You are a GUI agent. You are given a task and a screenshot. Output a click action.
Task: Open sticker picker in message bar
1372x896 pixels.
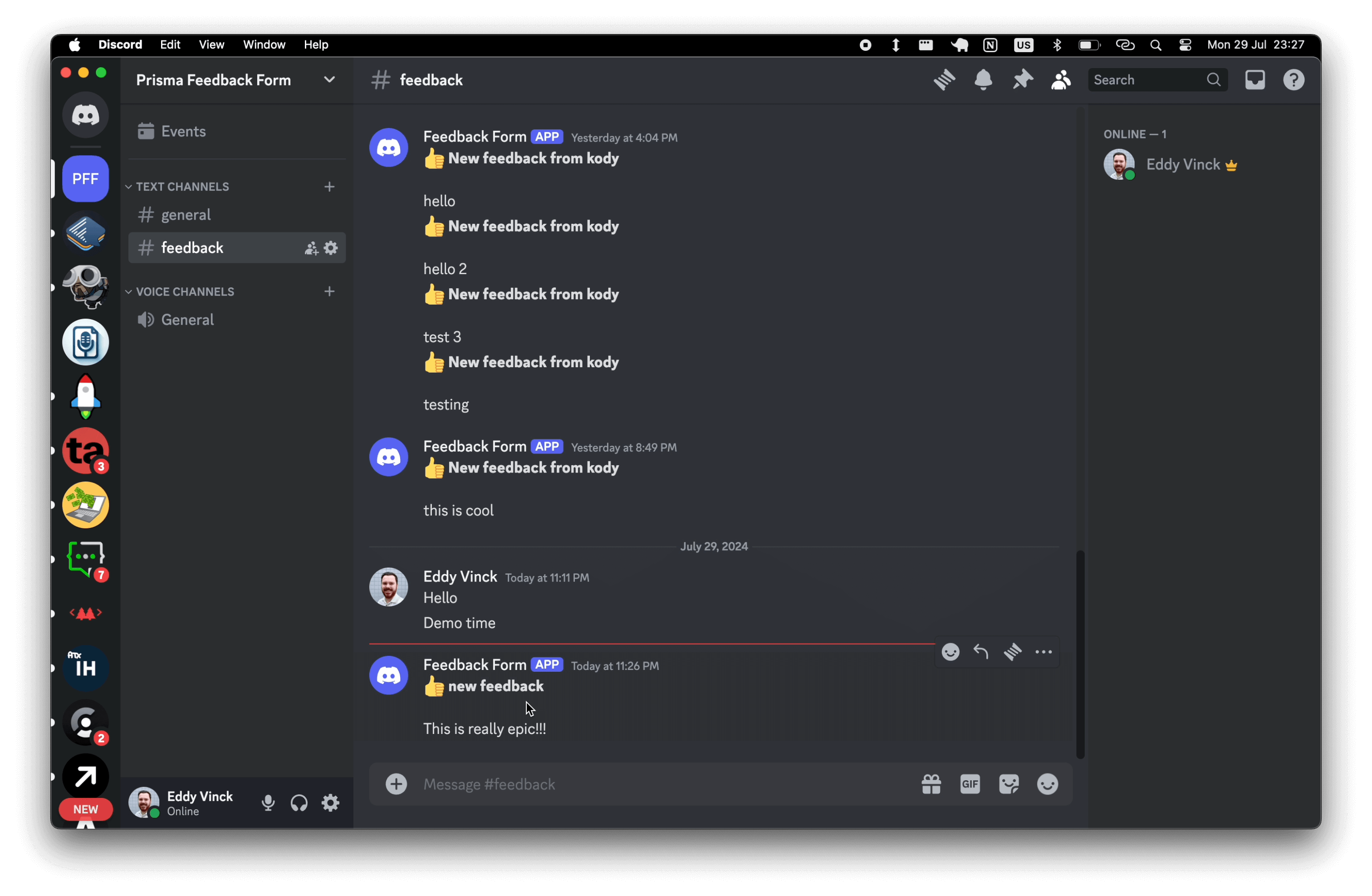coord(1008,784)
